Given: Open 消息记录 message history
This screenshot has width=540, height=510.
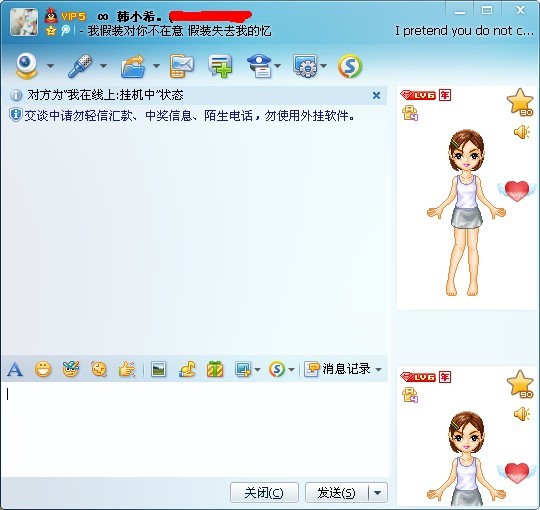Looking at the screenshot, I should point(338,369).
